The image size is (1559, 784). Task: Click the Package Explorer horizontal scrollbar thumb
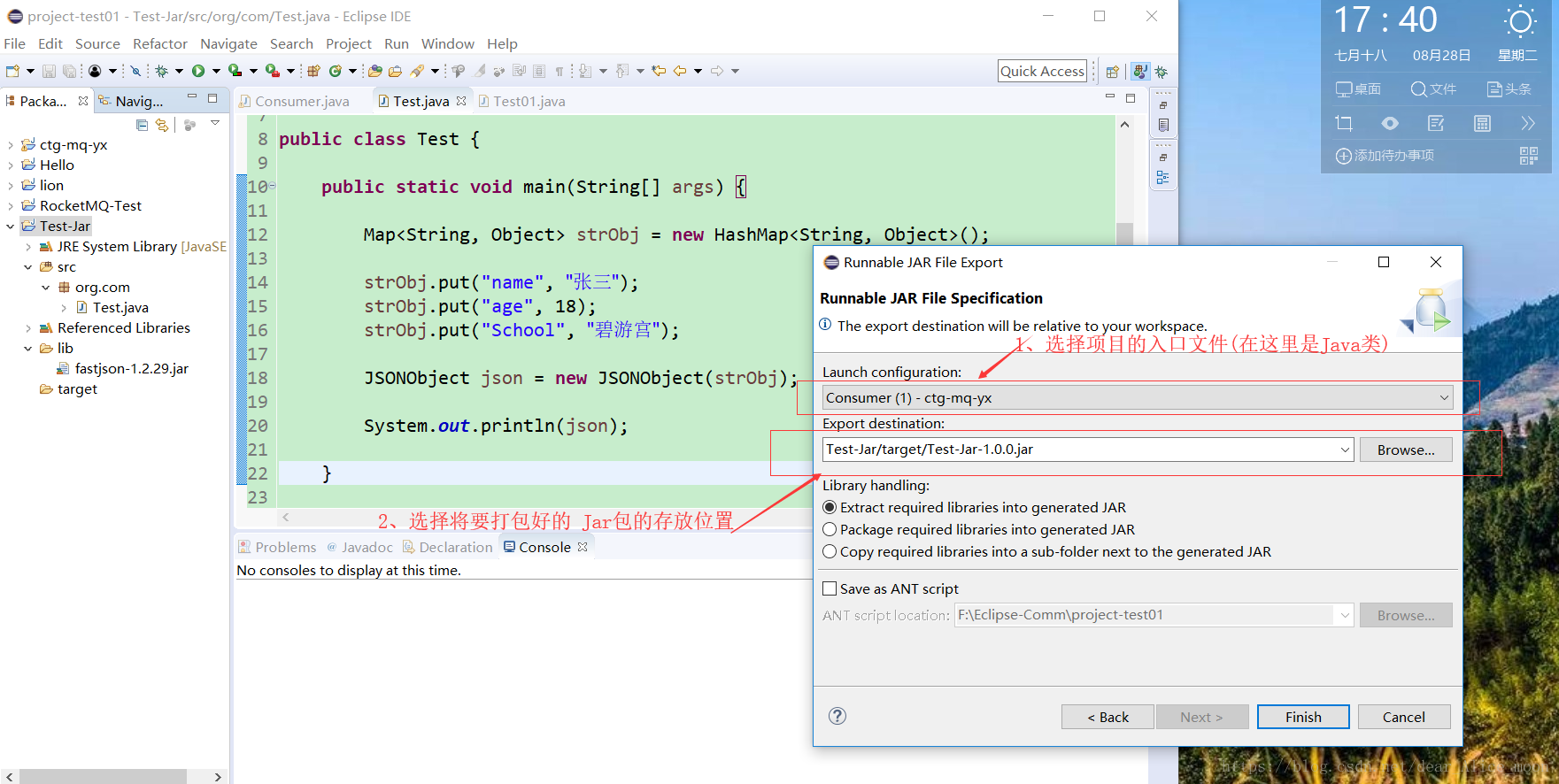coord(103,776)
